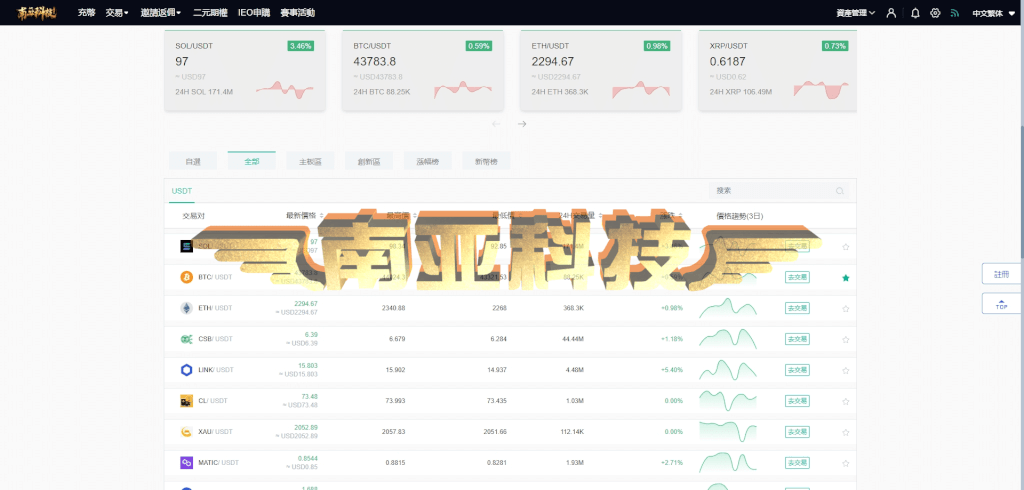Expand the 資產管理 dropdown
This screenshot has height=490, width=1024.
pos(856,12)
